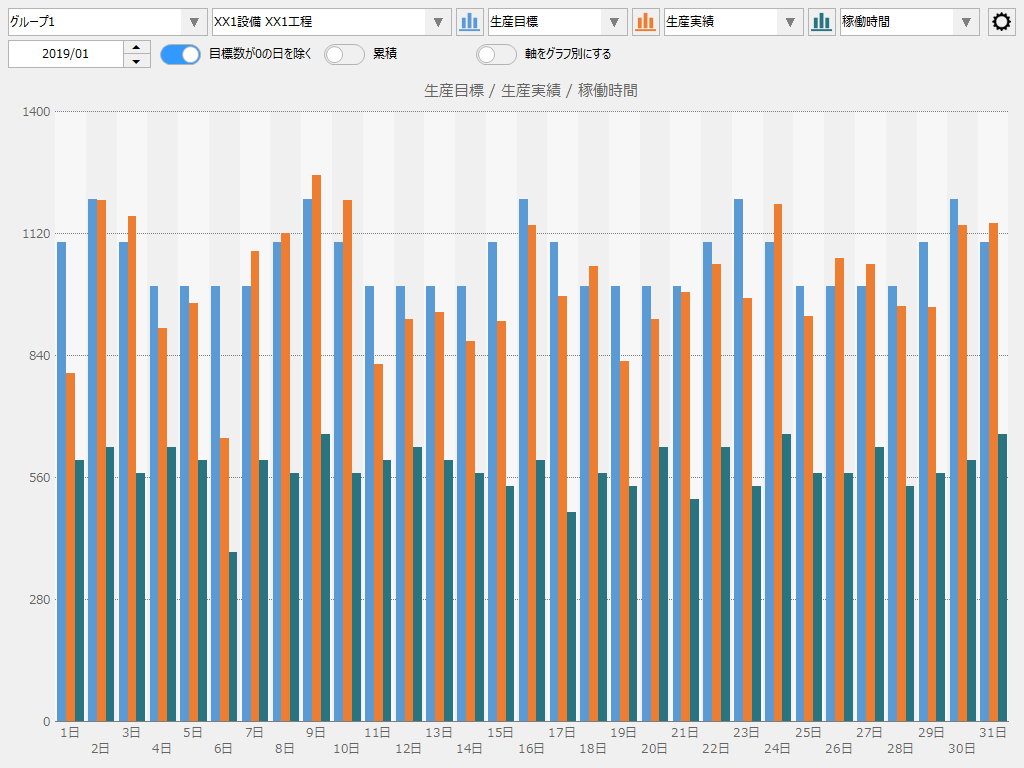Click the 1120 y-axis label
The height and width of the screenshot is (768, 1024).
(x=37, y=234)
